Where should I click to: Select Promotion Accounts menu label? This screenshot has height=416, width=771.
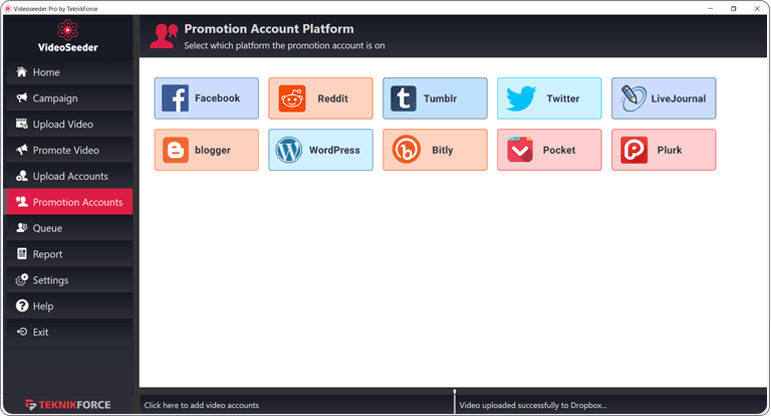(78, 202)
